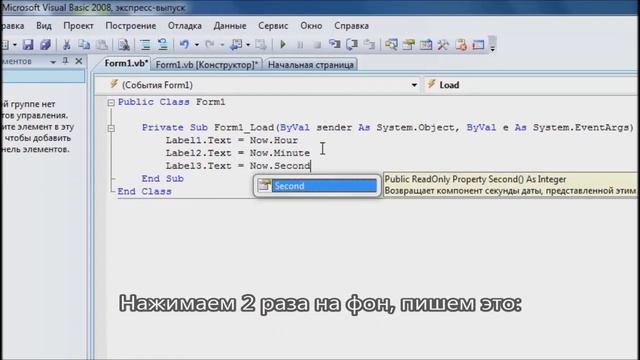640x360 pixels.
Task: Open the Вид menu
Action: tap(44, 26)
